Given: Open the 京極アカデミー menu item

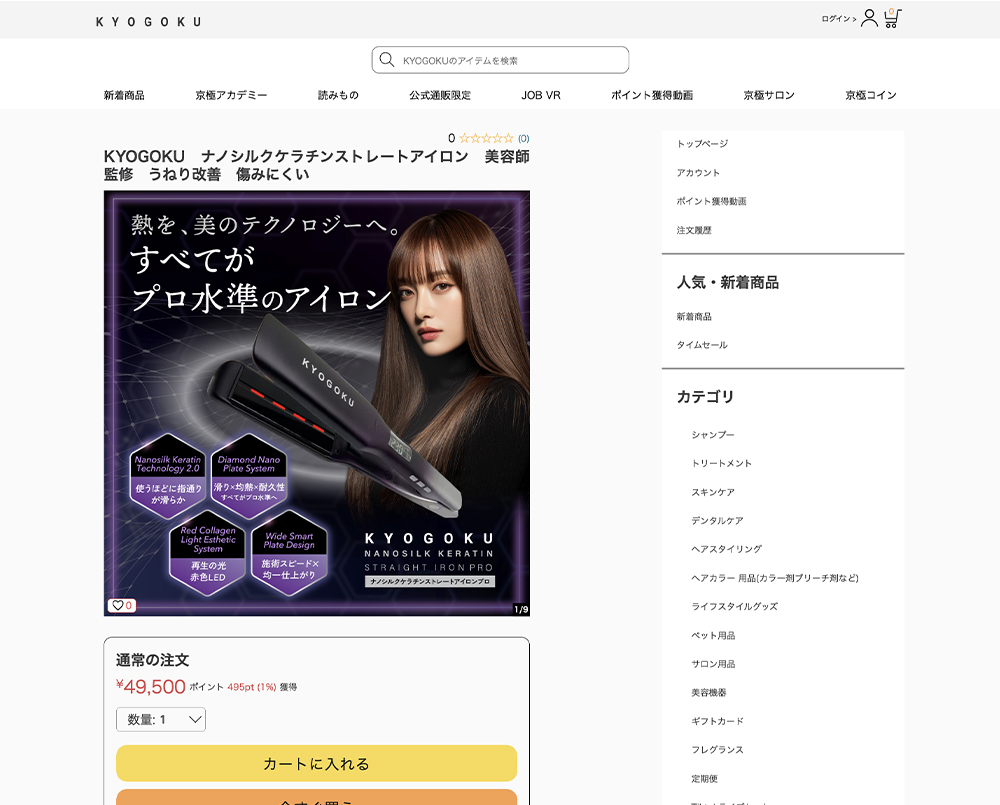Looking at the screenshot, I should click(x=231, y=95).
